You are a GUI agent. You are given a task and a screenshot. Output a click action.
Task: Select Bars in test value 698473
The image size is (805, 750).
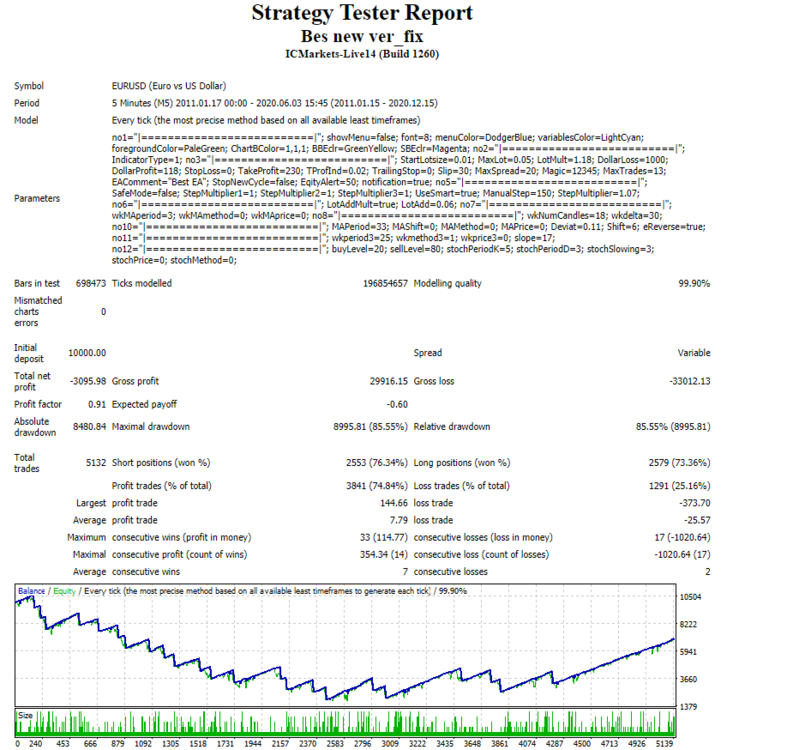click(x=91, y=283)
